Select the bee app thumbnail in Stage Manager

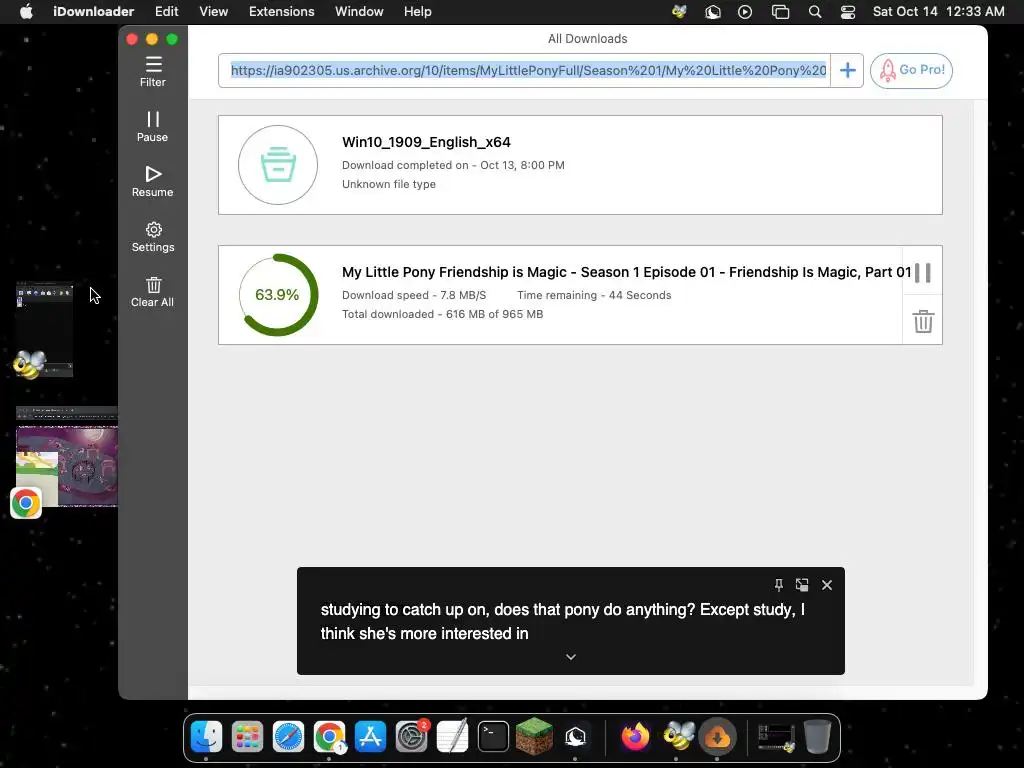(x=44, y=330)
